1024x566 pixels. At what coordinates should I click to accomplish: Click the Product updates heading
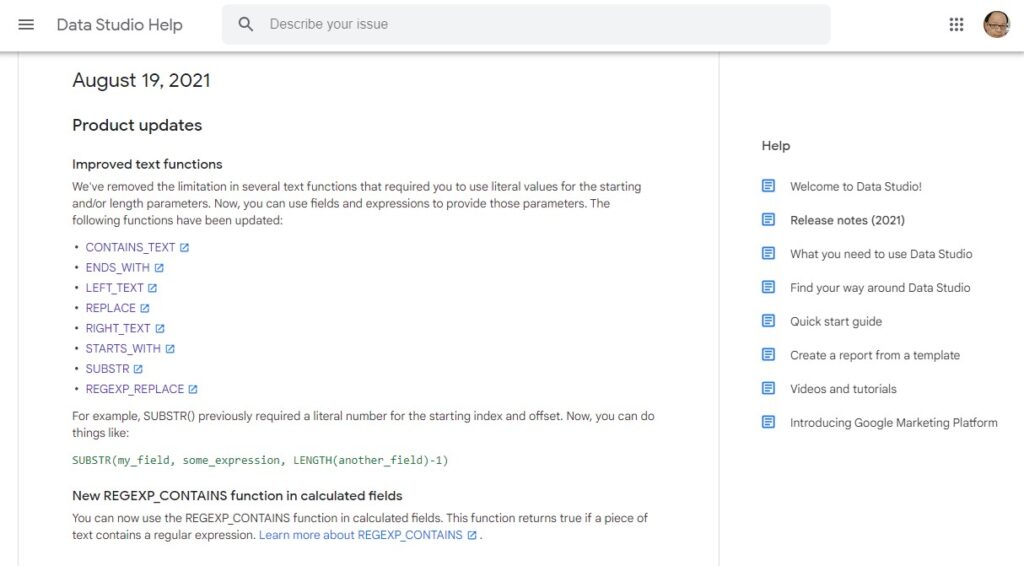(137, 125)
